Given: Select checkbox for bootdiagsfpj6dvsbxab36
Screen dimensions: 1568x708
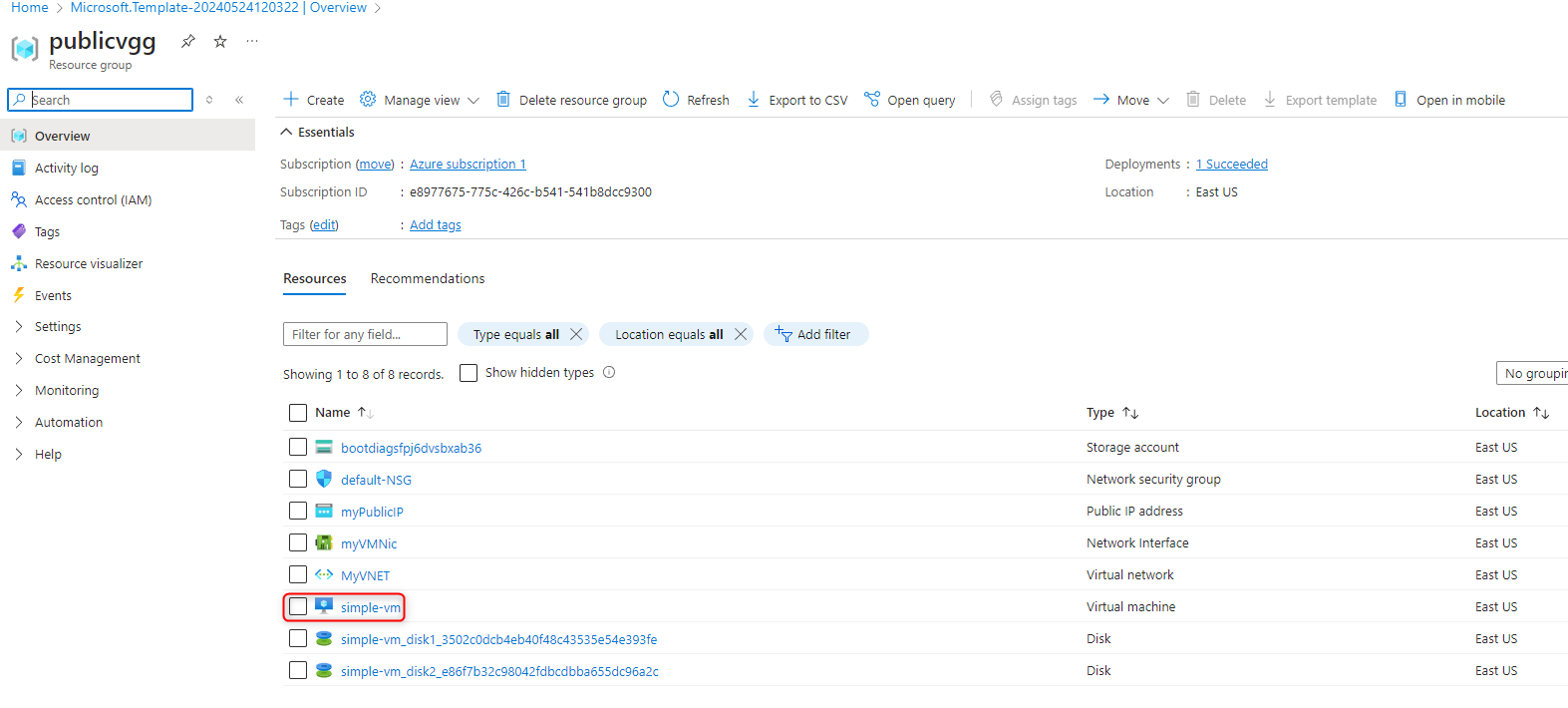Looking at the screenshot, I should (298, 447).
